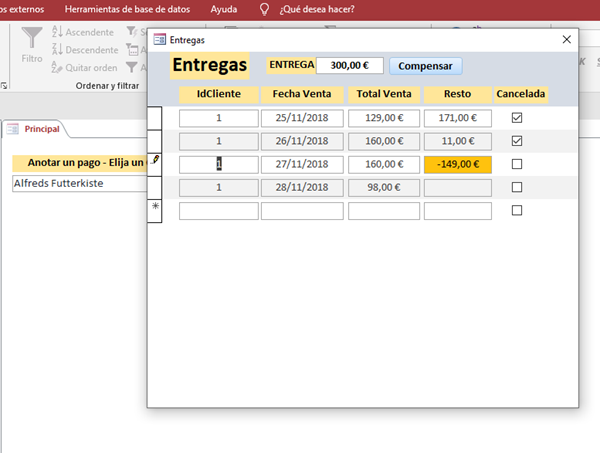Click the lightbulb ¿Qué desea hacer? icon
Screen dimensions: 600x453
coord(264,10)
